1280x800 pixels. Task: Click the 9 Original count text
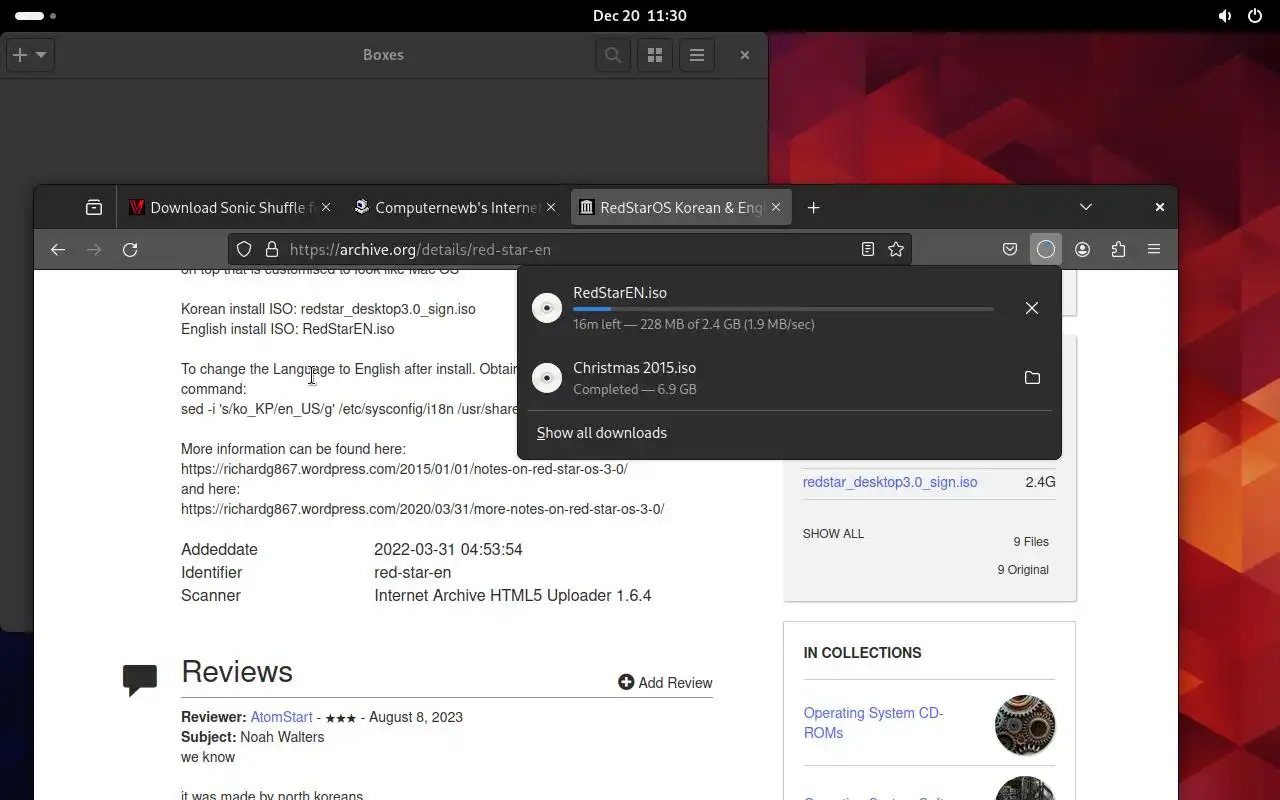pyautogui.click(x=1023, y=570)
